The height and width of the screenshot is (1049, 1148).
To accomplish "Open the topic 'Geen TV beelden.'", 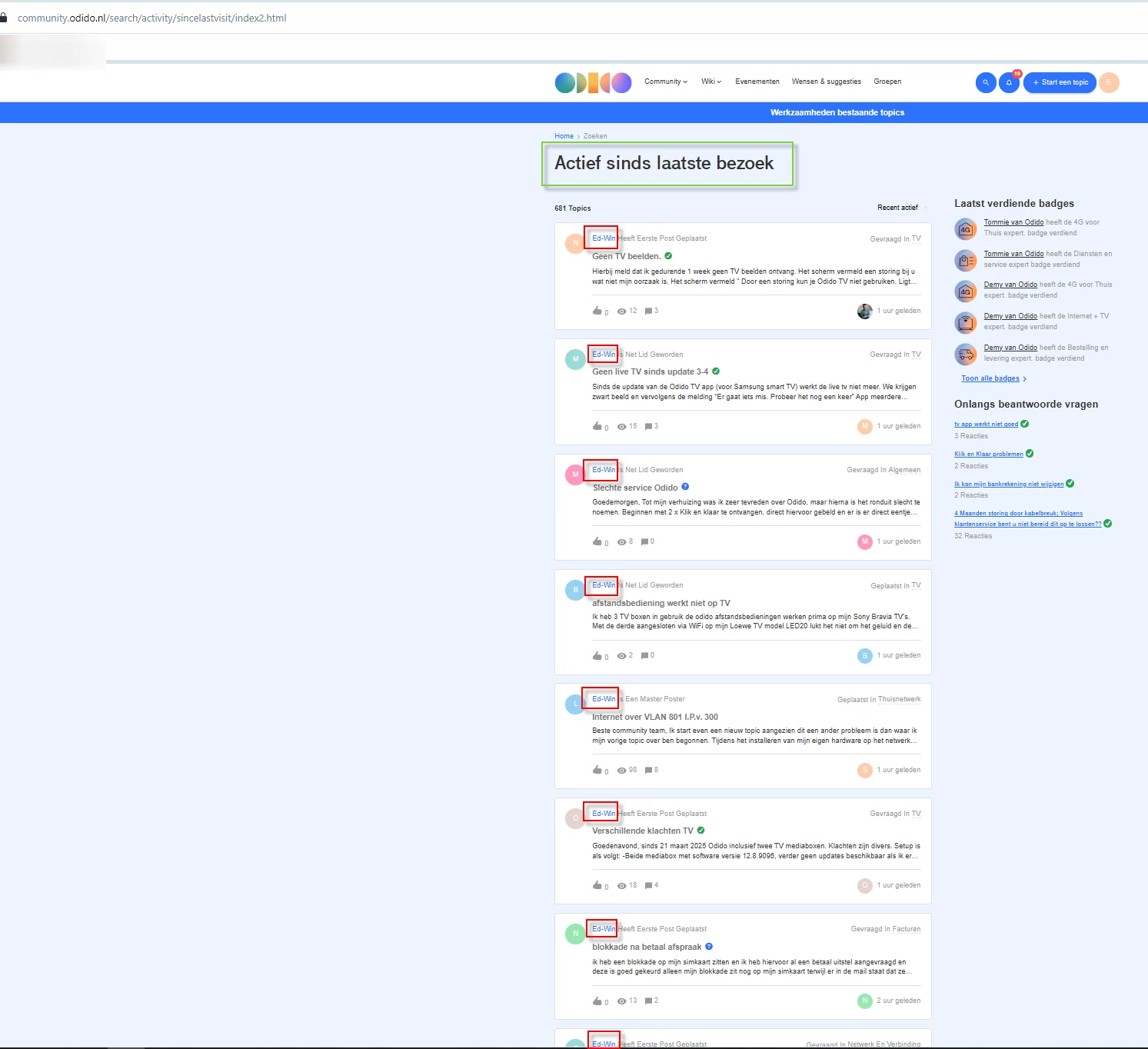I will click(627, 256).
